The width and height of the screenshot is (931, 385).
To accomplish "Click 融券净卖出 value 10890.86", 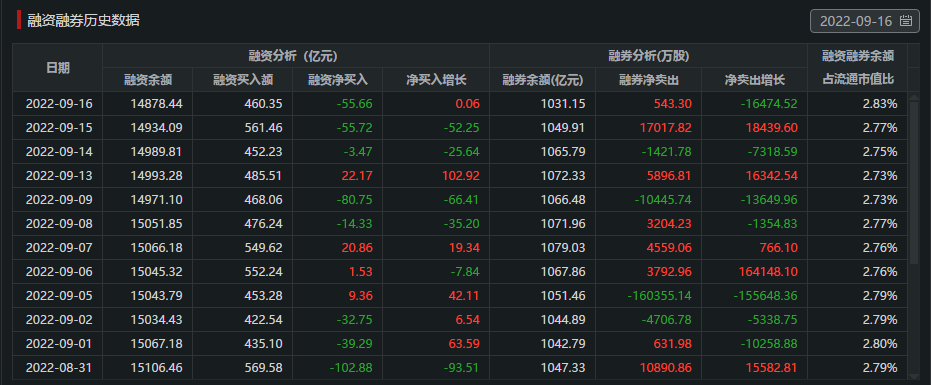I will point(666,368).
